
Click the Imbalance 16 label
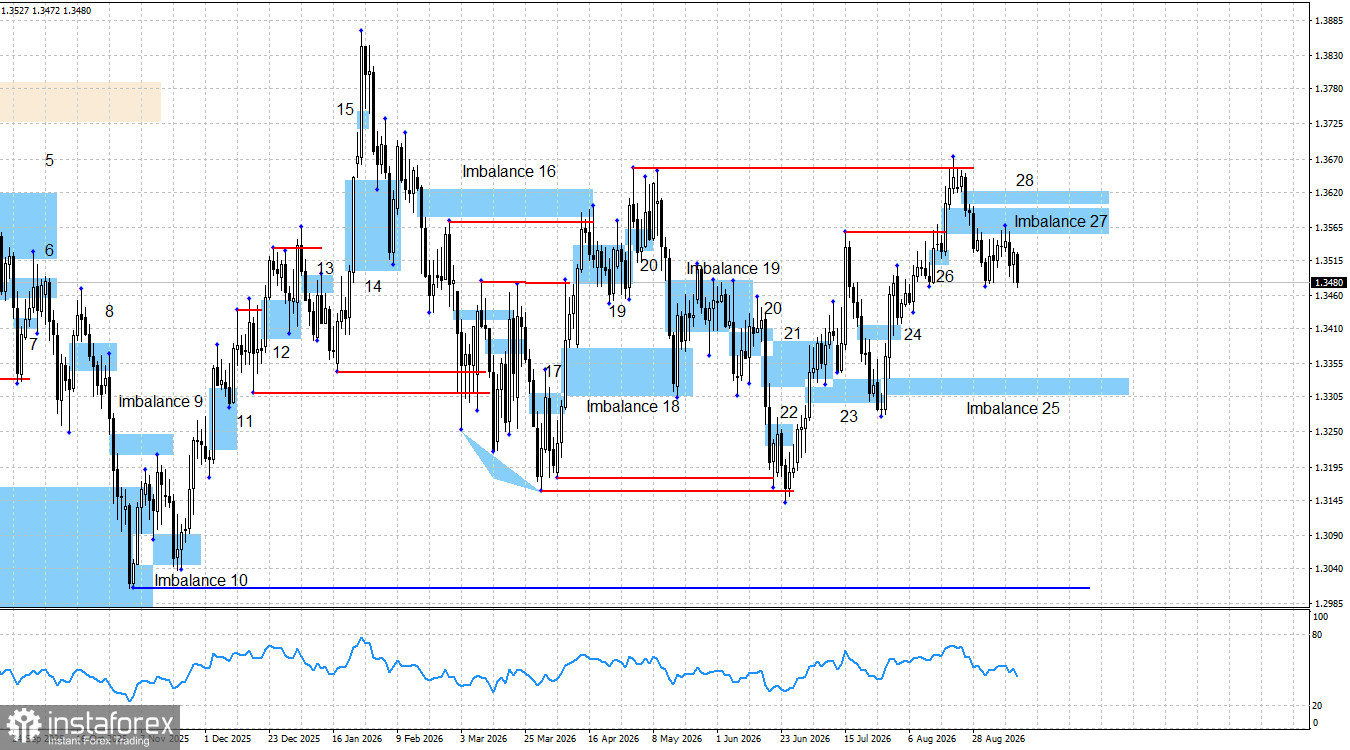pyautogui.click(x=508, y=172)
